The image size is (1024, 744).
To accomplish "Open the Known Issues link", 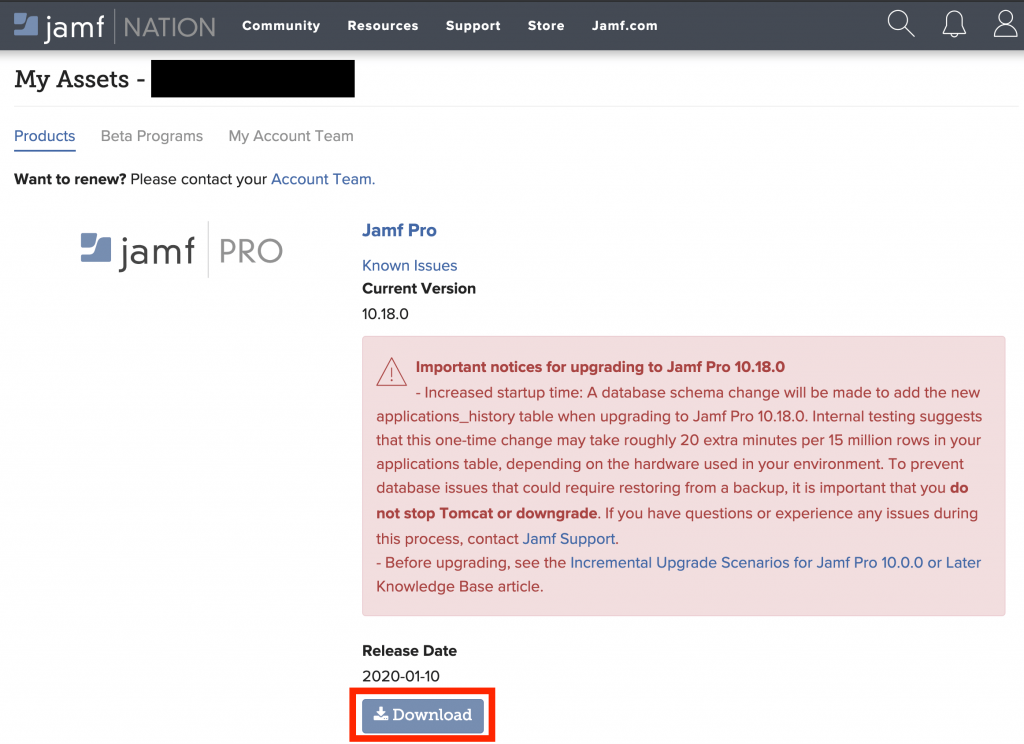I will coord(409,265).
